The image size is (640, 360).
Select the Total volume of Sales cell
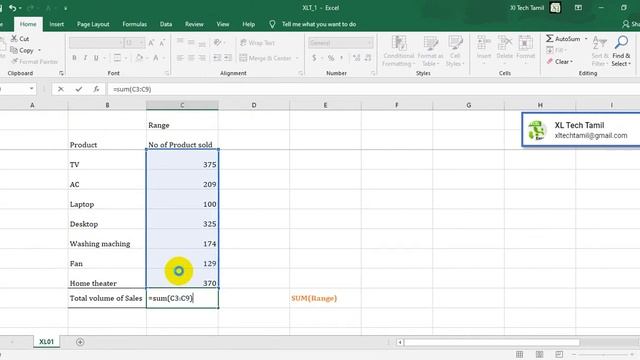[107, 298]
